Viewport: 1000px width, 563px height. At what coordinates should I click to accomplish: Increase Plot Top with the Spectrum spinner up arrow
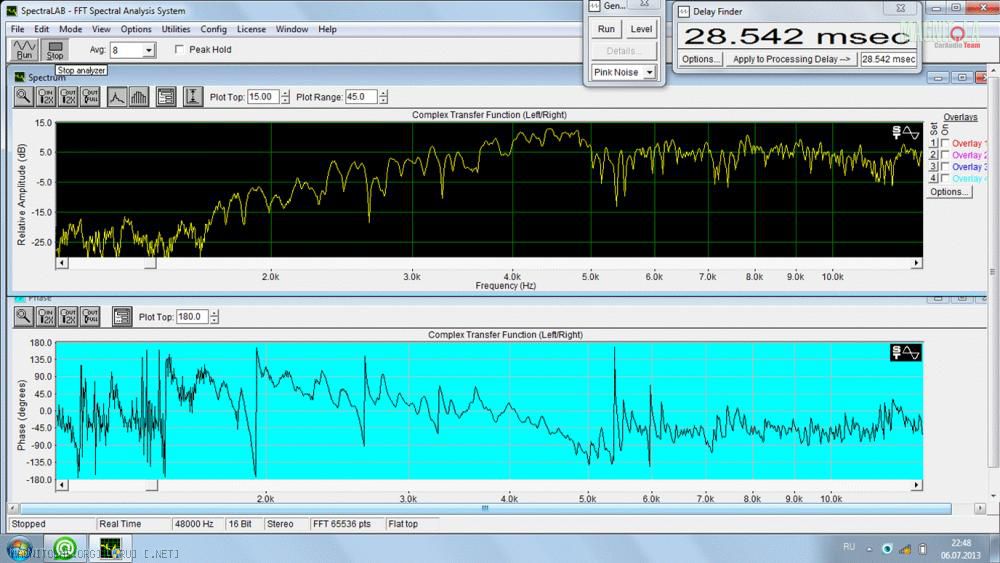tap(285, 94)
